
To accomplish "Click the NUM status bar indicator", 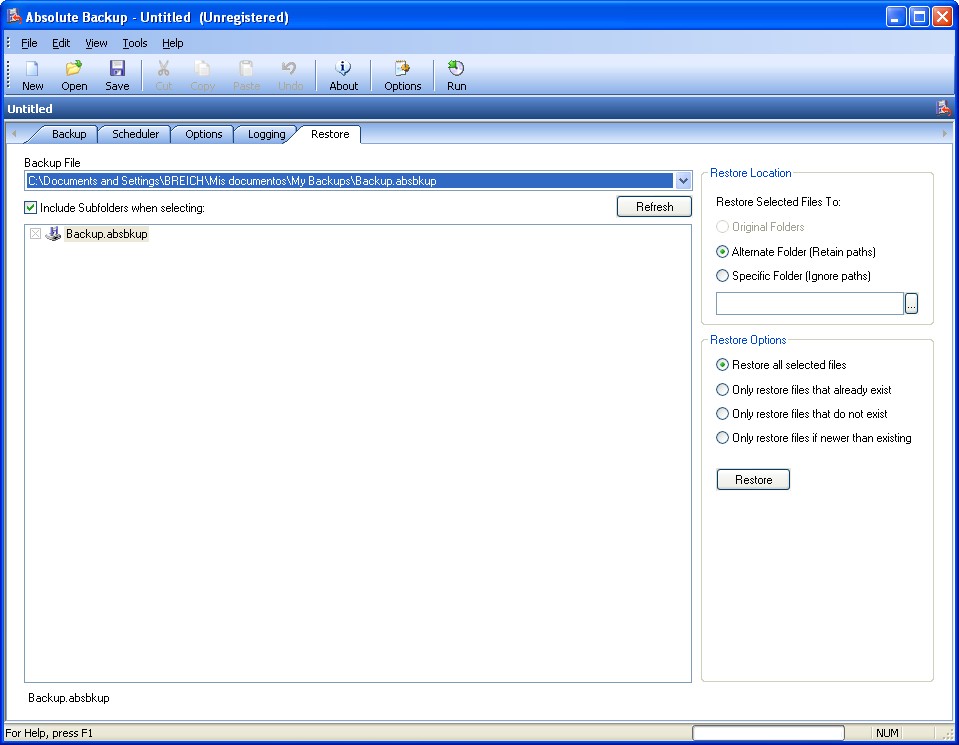I will point(887,733).
